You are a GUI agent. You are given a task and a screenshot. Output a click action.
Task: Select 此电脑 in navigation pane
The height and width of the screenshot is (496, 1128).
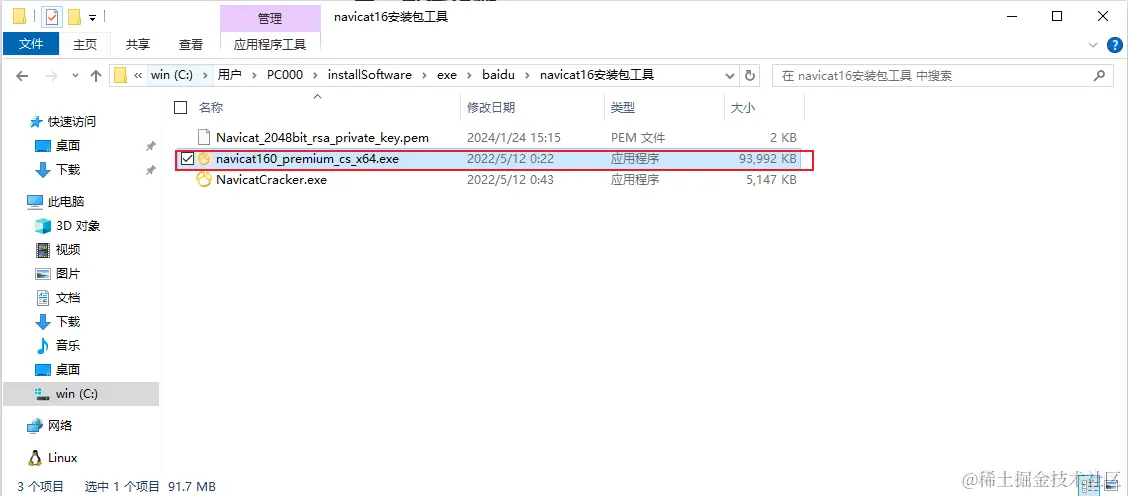click(x=66, y=202)
